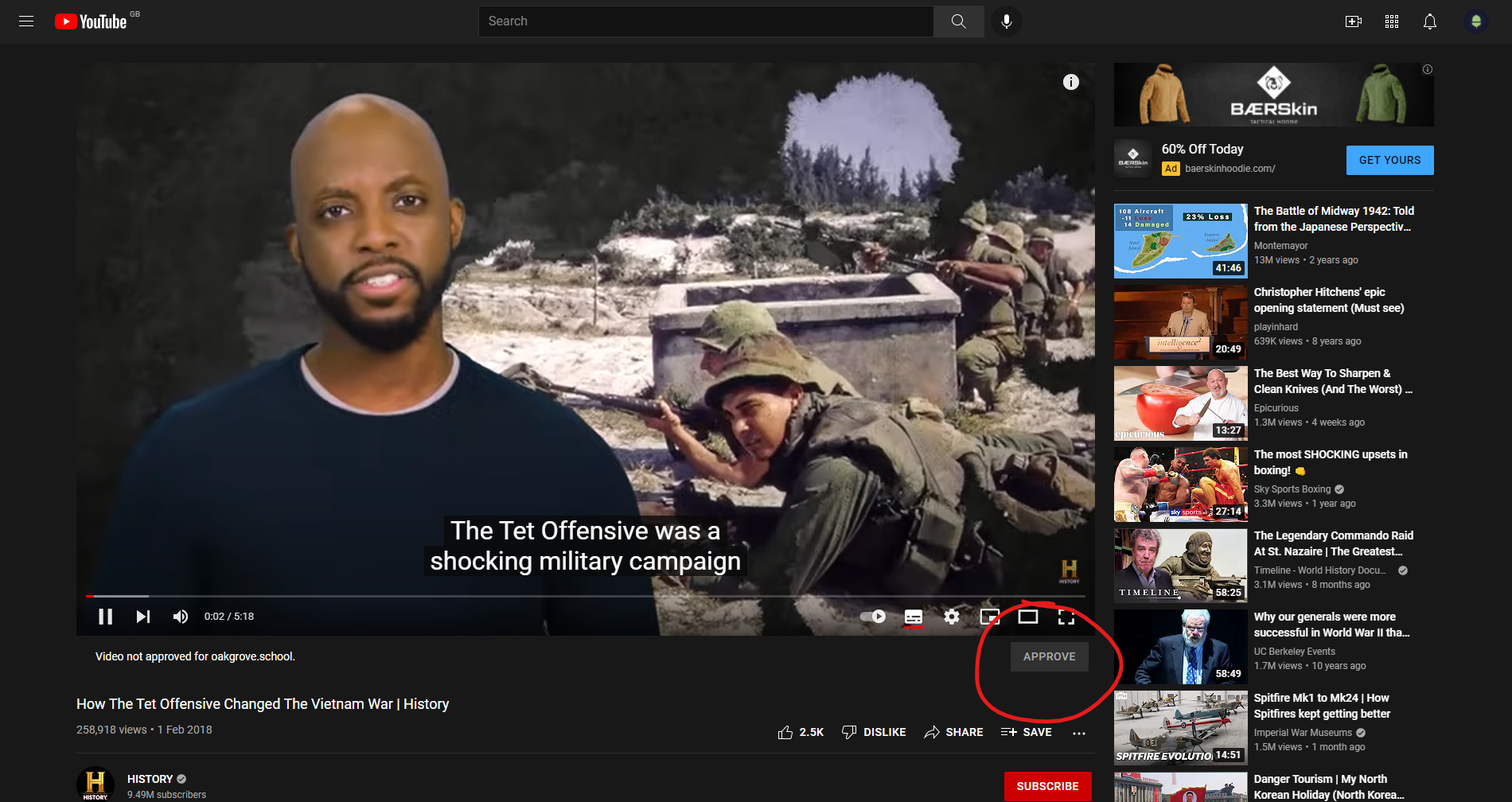Viewport: 1512px width, 802px height.
Task: Approve the video for oakgrove.school
Action: (1050, 656)
